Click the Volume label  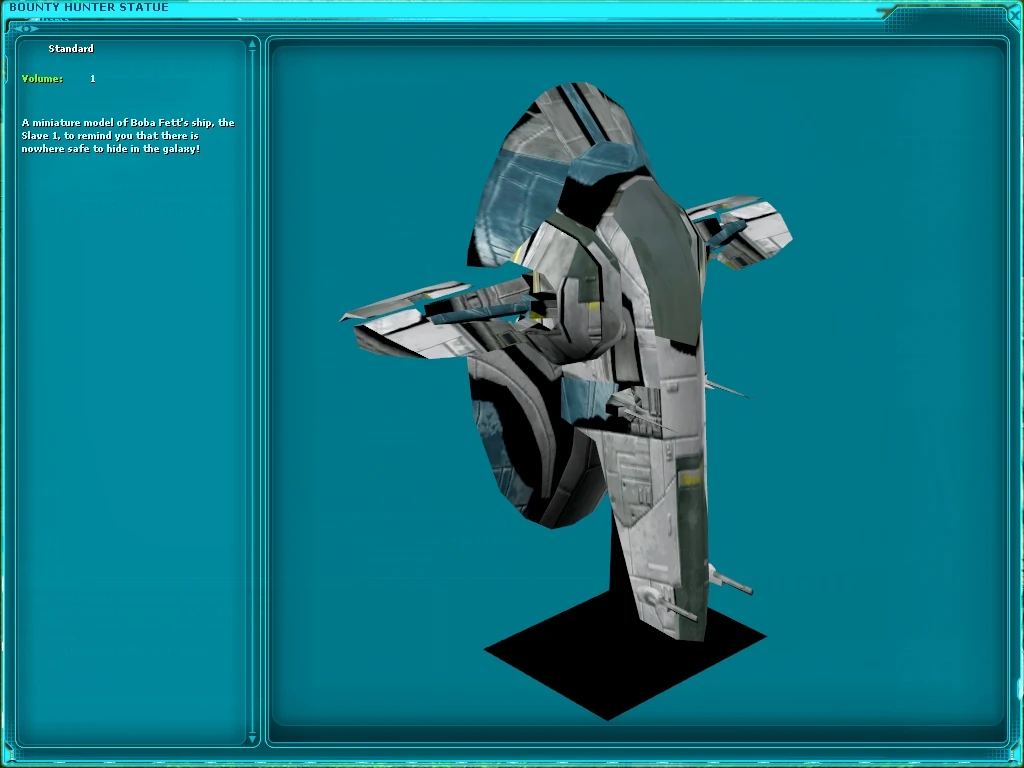click(41, 78)
